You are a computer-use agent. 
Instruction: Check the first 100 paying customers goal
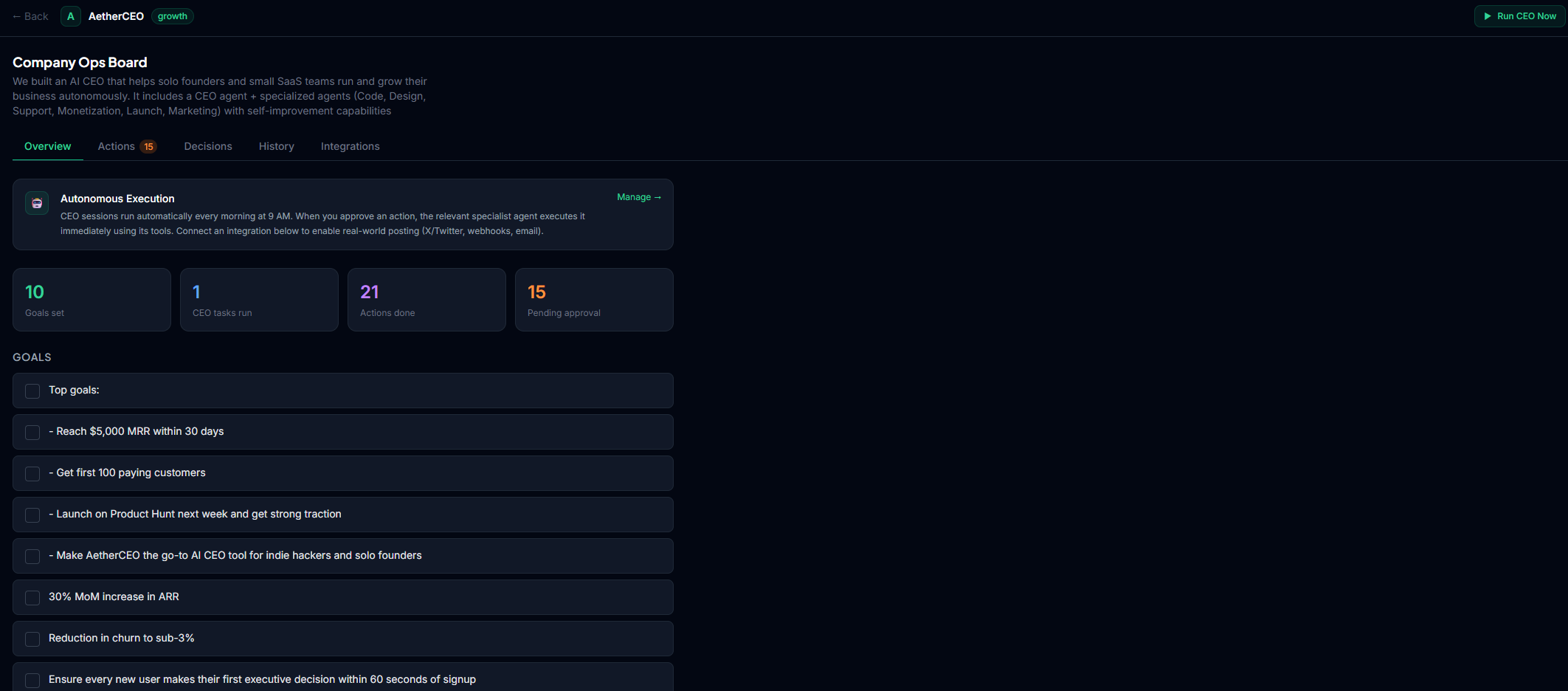pos(32,473)
